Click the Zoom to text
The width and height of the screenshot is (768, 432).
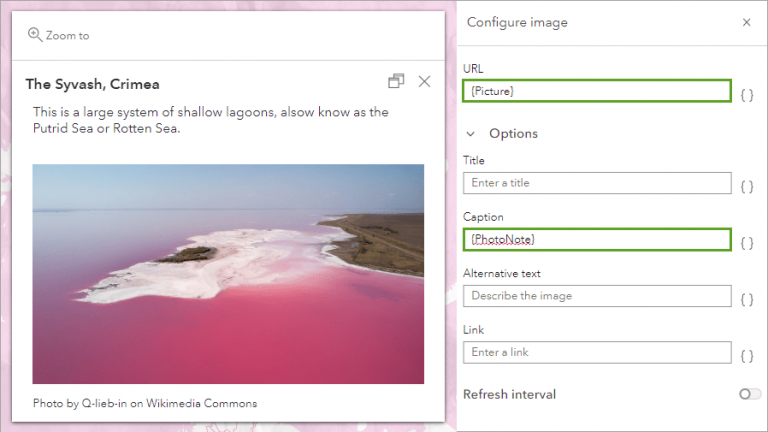click(68, 36)
